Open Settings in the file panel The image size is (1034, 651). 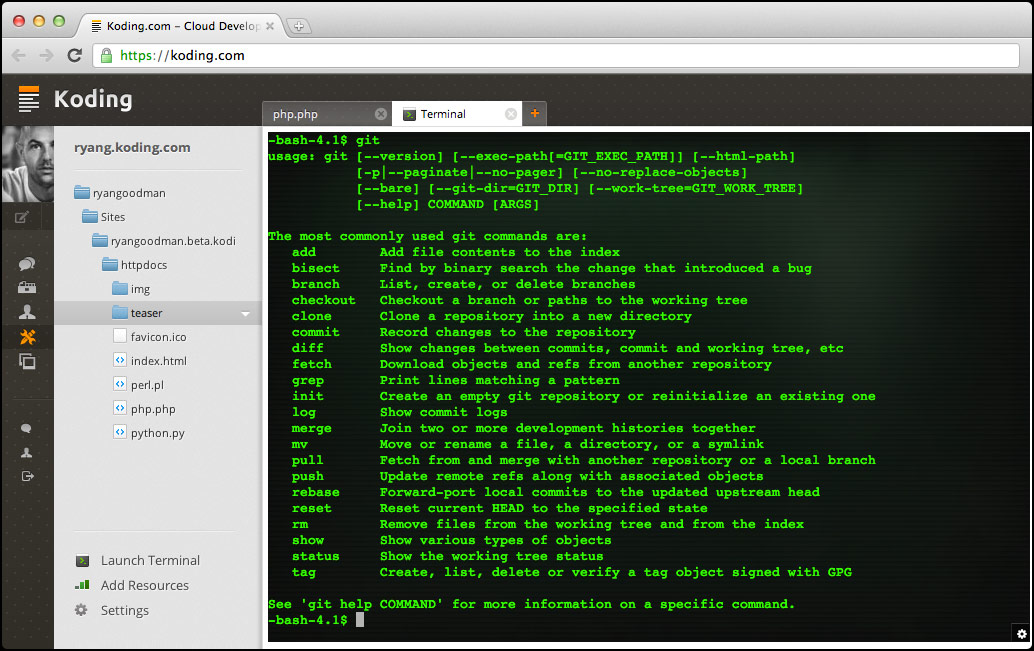125,611
